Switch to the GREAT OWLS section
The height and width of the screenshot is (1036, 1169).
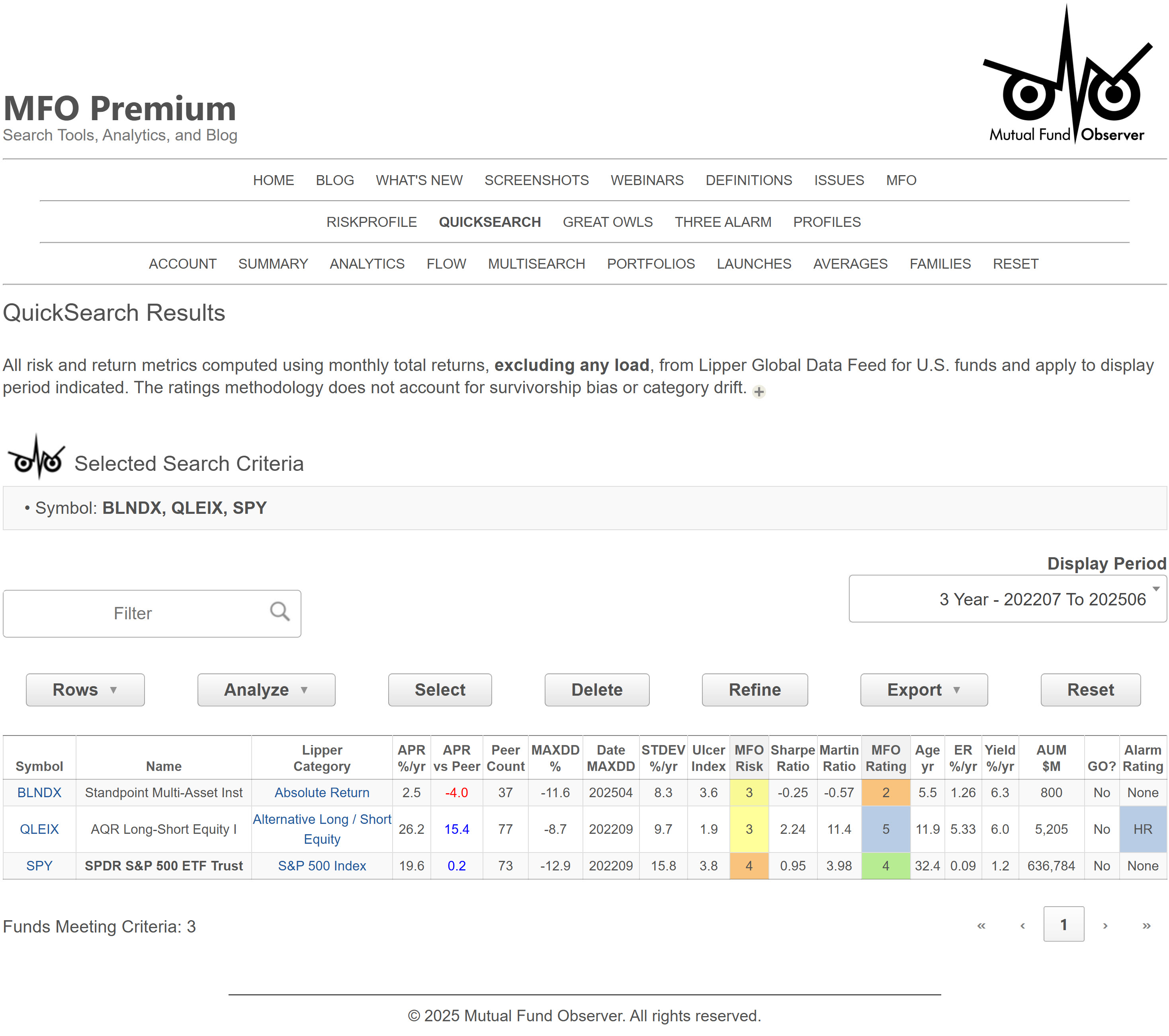click(608, 222)
